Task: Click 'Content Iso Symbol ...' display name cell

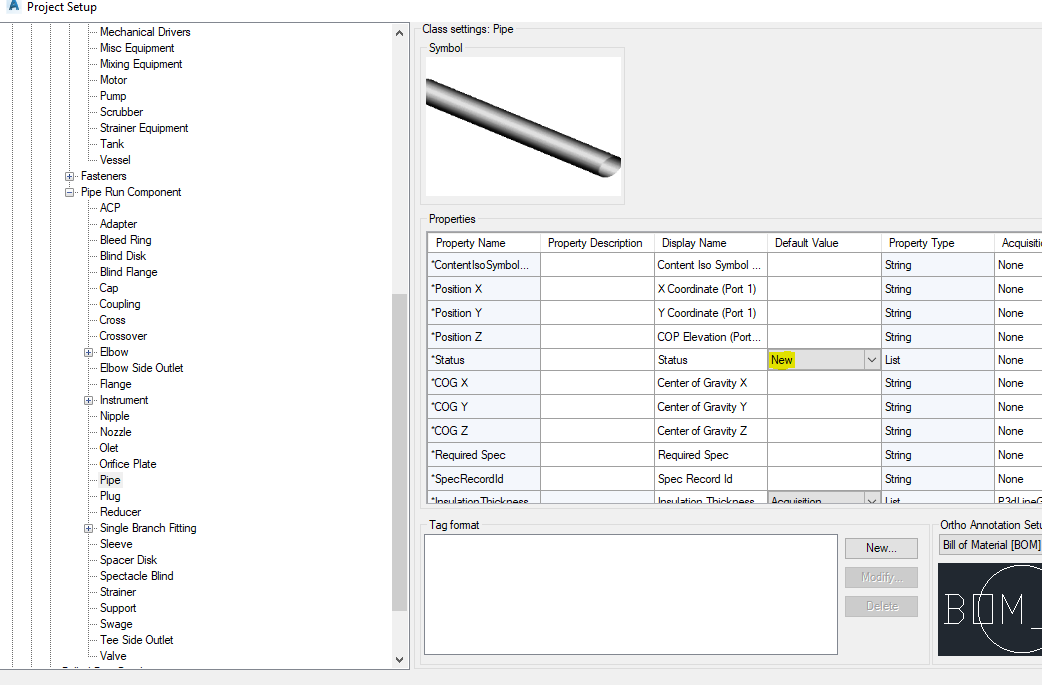Action: coord(710,265)
